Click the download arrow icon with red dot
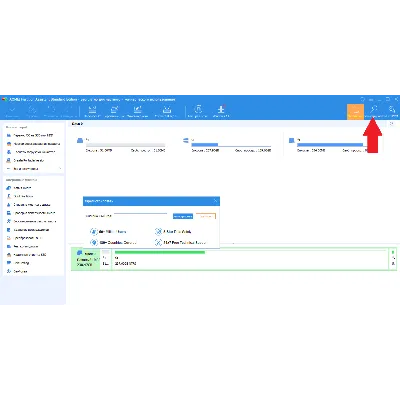400x400 pixels. pos(221,109)
